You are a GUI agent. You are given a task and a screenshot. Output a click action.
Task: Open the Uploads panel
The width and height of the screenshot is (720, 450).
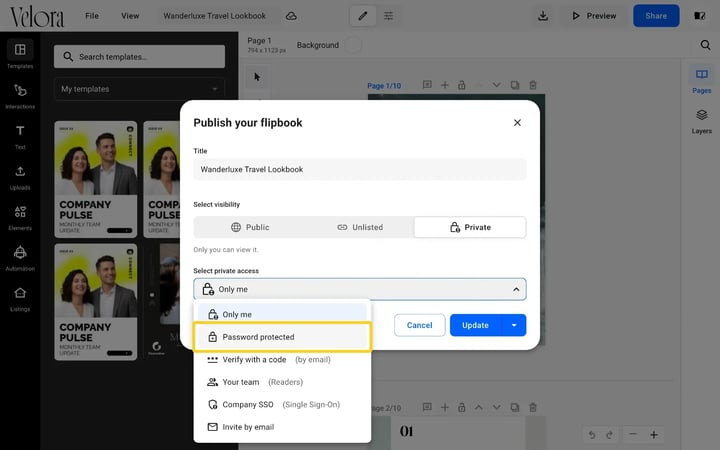[x=20, y=177]
